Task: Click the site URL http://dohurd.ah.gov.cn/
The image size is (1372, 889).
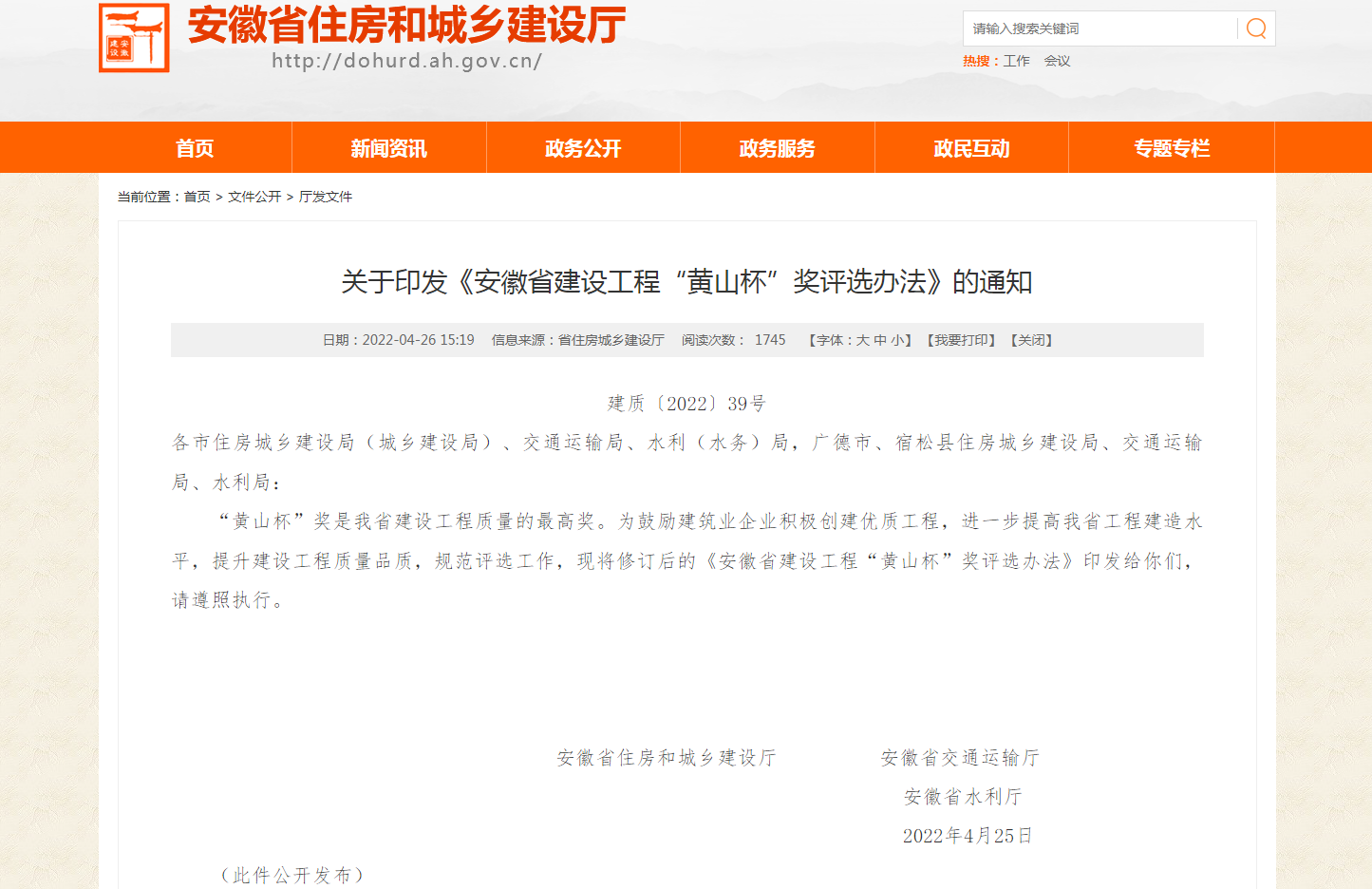Action: click(406, 62)
